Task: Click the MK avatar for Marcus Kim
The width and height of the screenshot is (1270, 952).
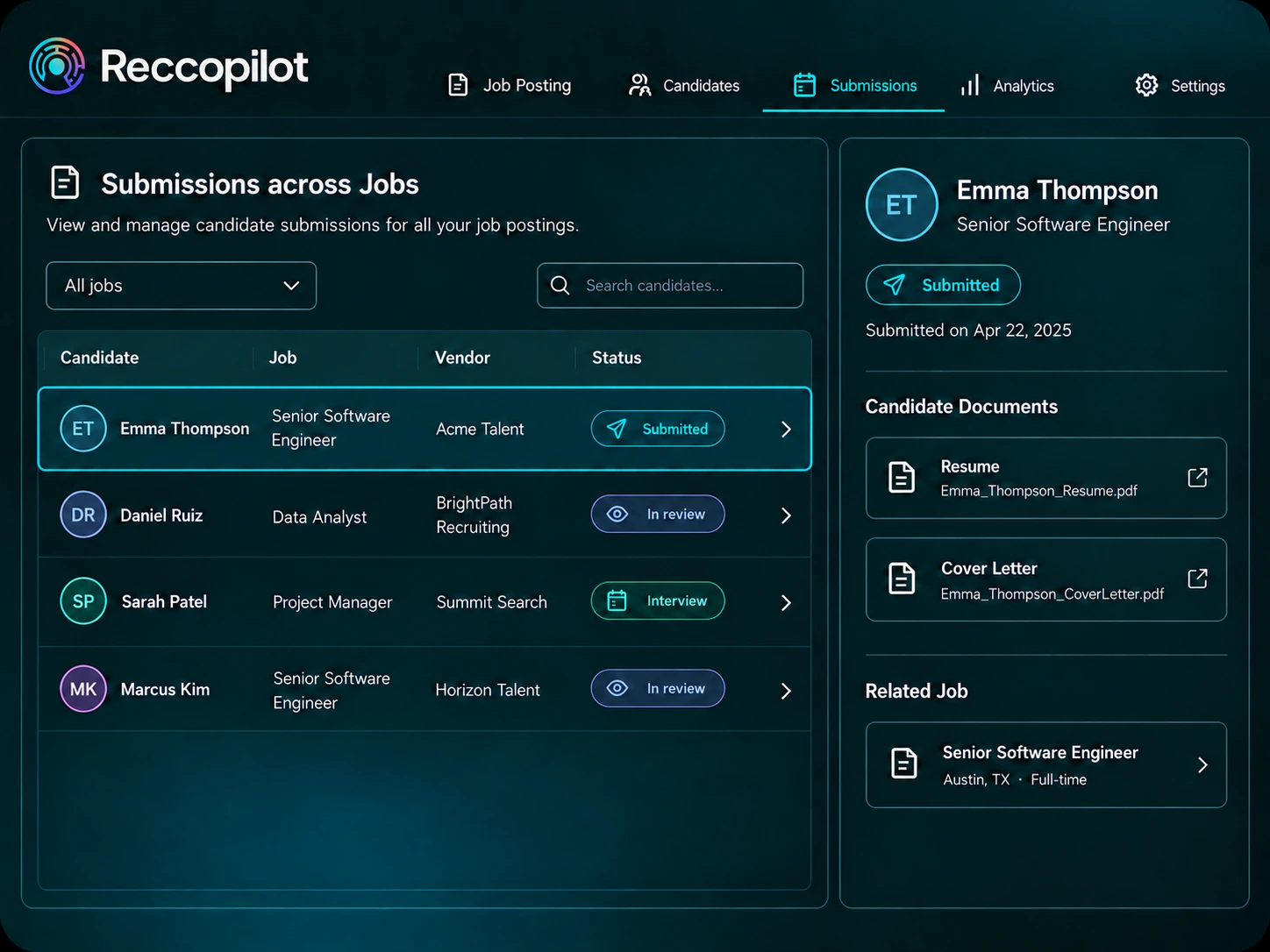Action: coord(83,689)
